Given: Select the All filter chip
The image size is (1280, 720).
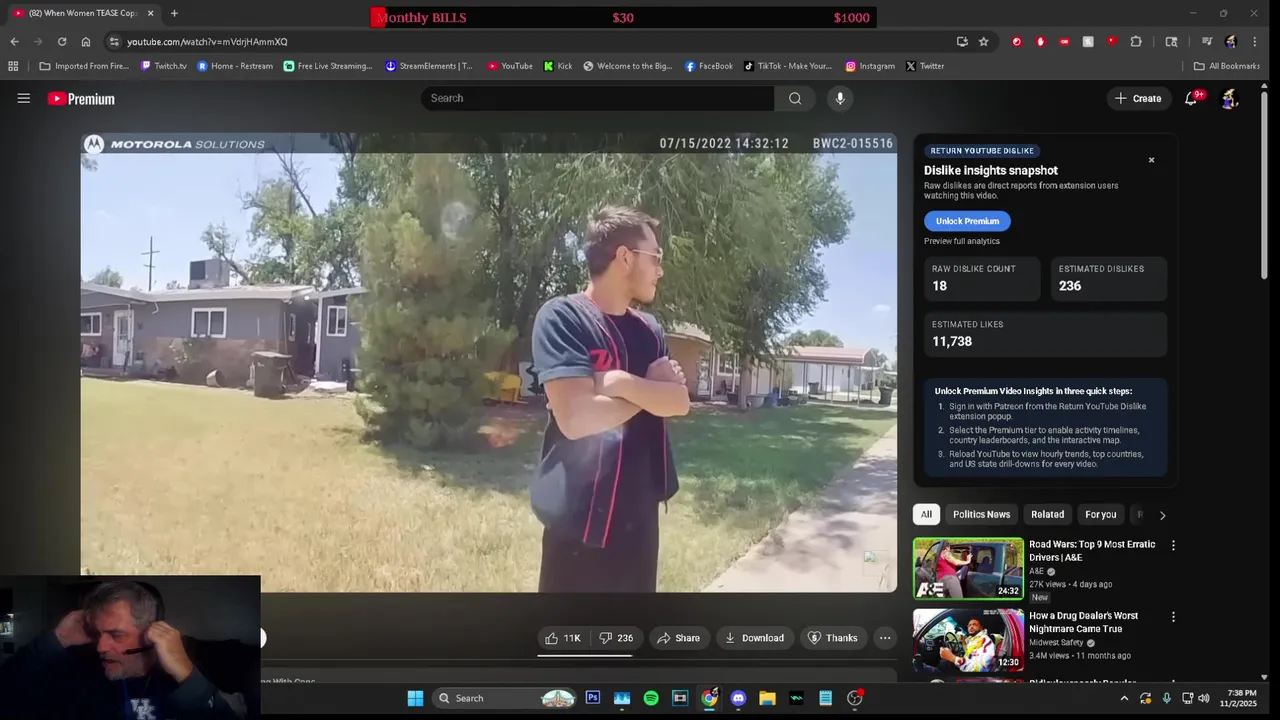Looking at the screenshot, I should click(926, 514).
